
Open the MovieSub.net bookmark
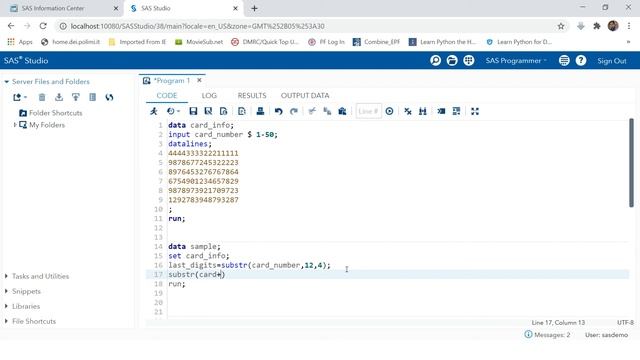199,42
